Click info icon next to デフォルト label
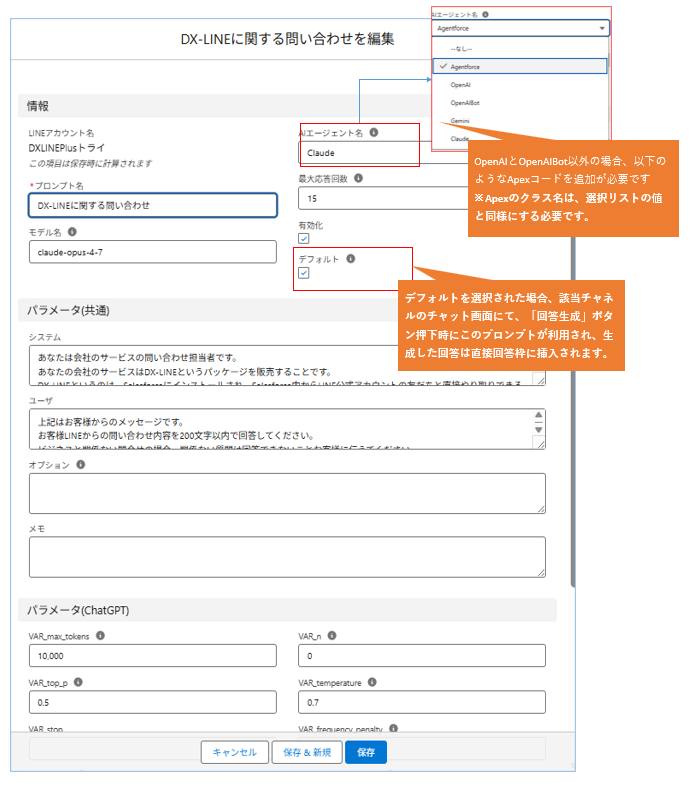The image size is (700, 792). coord(351,259)
